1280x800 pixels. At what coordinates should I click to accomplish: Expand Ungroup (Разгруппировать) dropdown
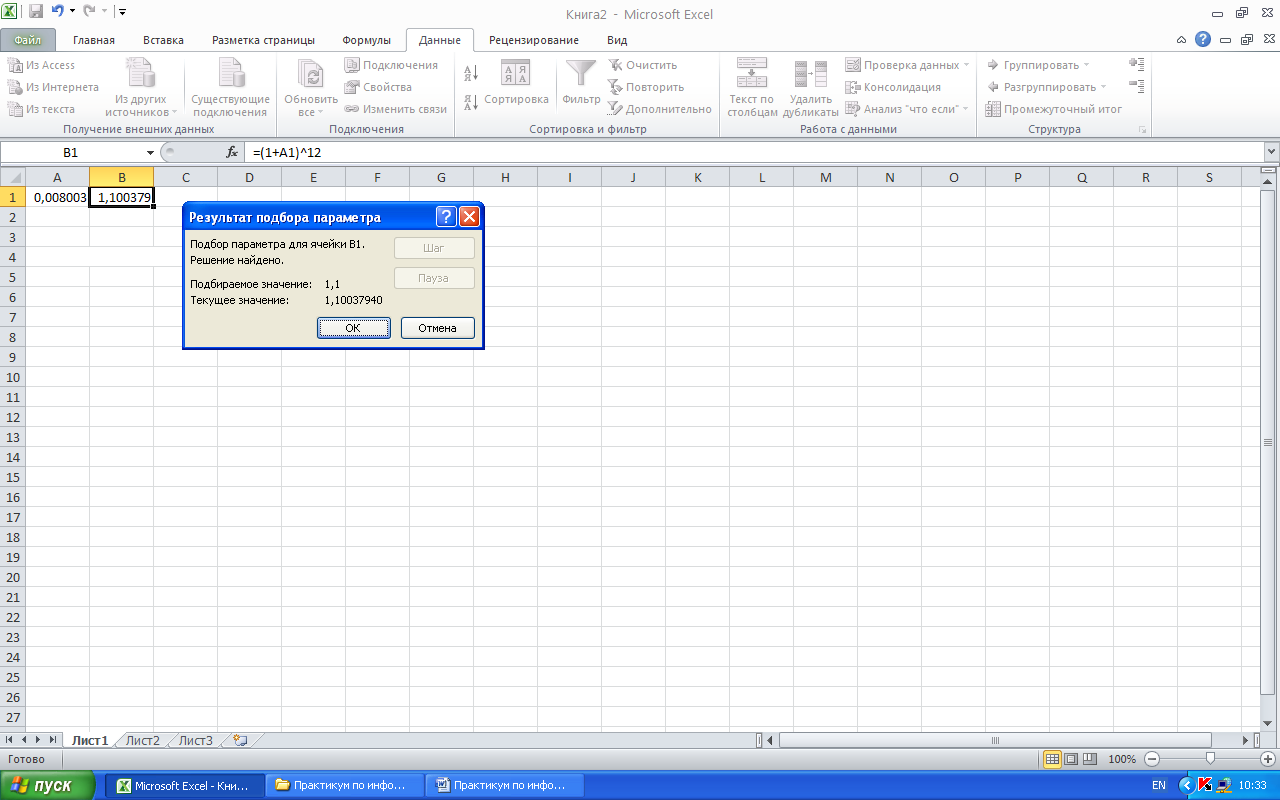coord(1103,87)
